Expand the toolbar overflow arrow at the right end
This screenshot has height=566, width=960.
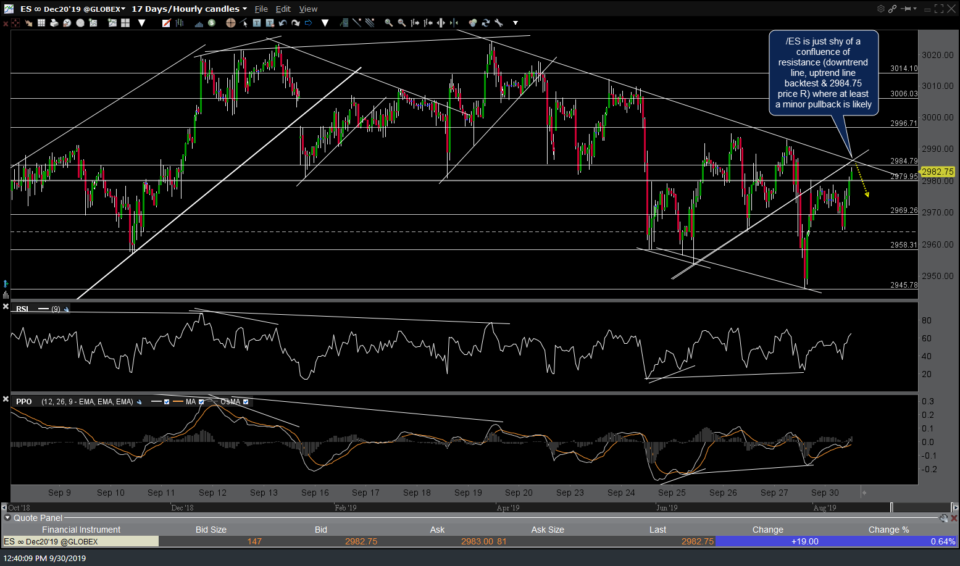pos(516,23)
